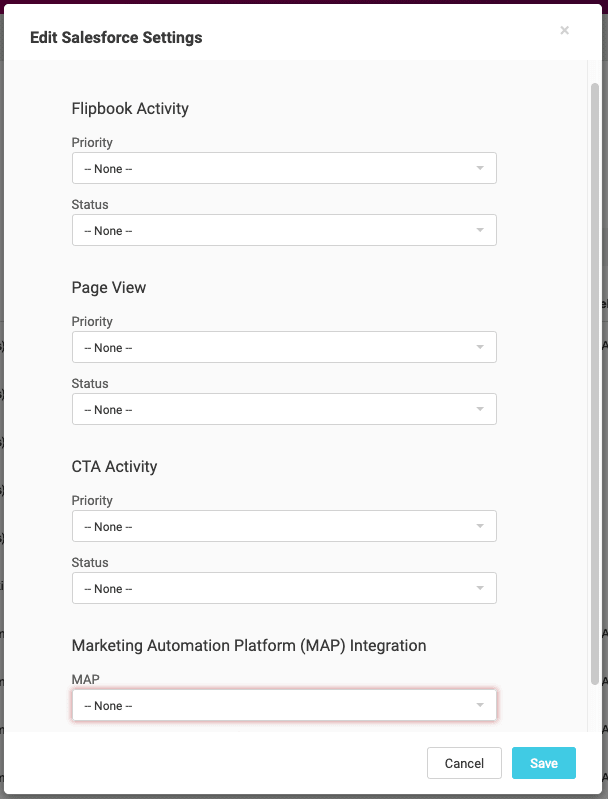The width and height of the screenshot is (608, 799).
Task: Click Marketing Automation Platform (MAP) Integration heading
Action: click(x=249, y=645)
